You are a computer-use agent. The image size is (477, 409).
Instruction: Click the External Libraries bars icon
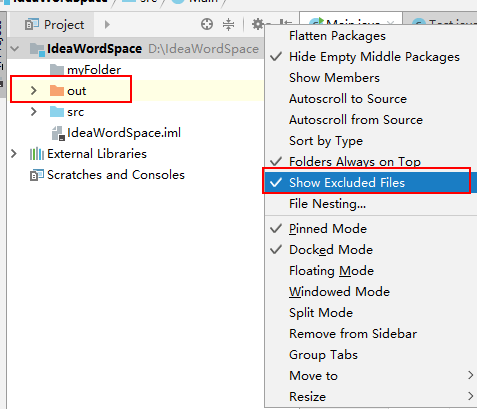click(37, 154)
